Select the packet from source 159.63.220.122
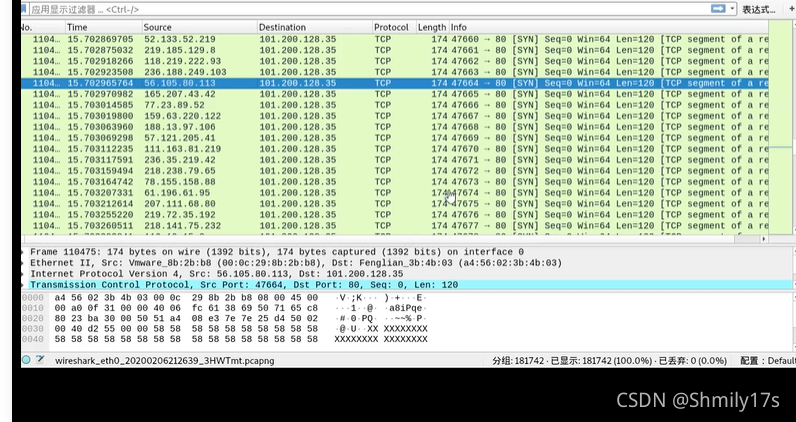796x422 pixels. pos(394,116)
